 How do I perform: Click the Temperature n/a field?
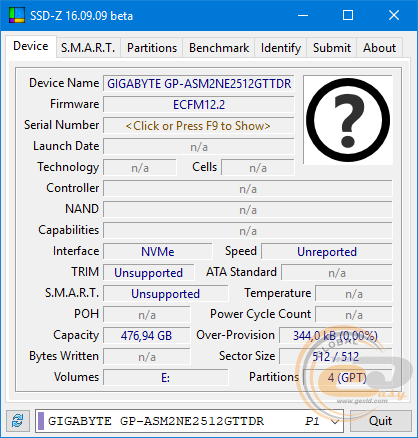tap(354, 294)
